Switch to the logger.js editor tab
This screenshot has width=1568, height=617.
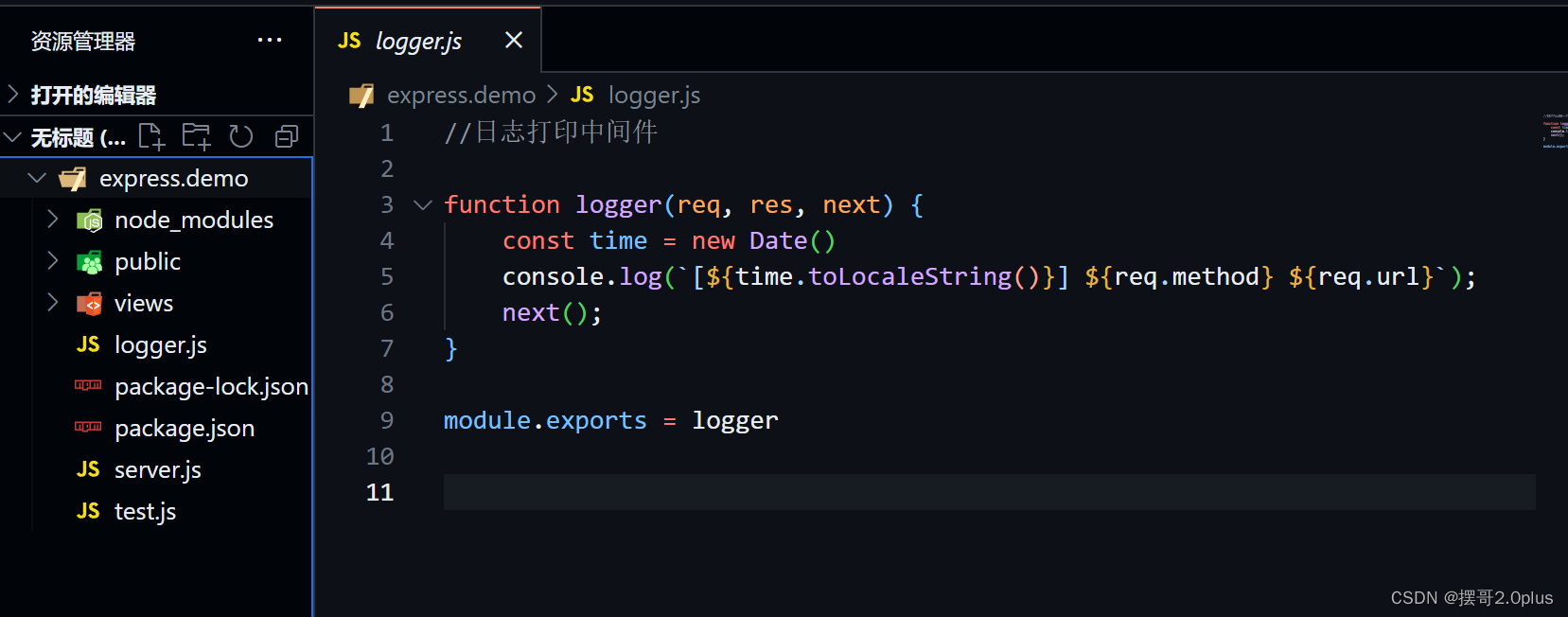(428, 40)
